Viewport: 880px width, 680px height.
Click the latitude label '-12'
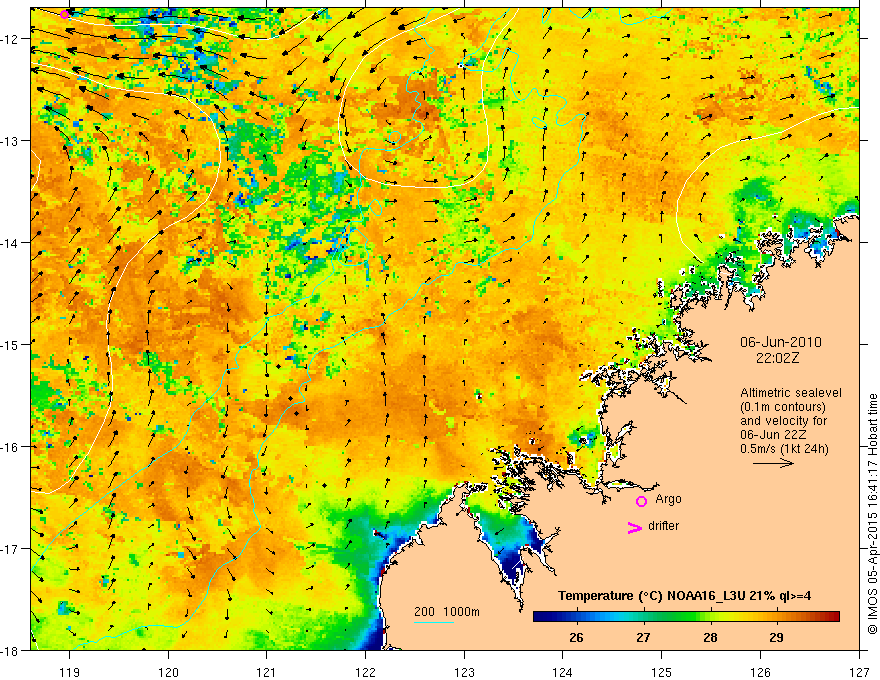tap(11, 39)
